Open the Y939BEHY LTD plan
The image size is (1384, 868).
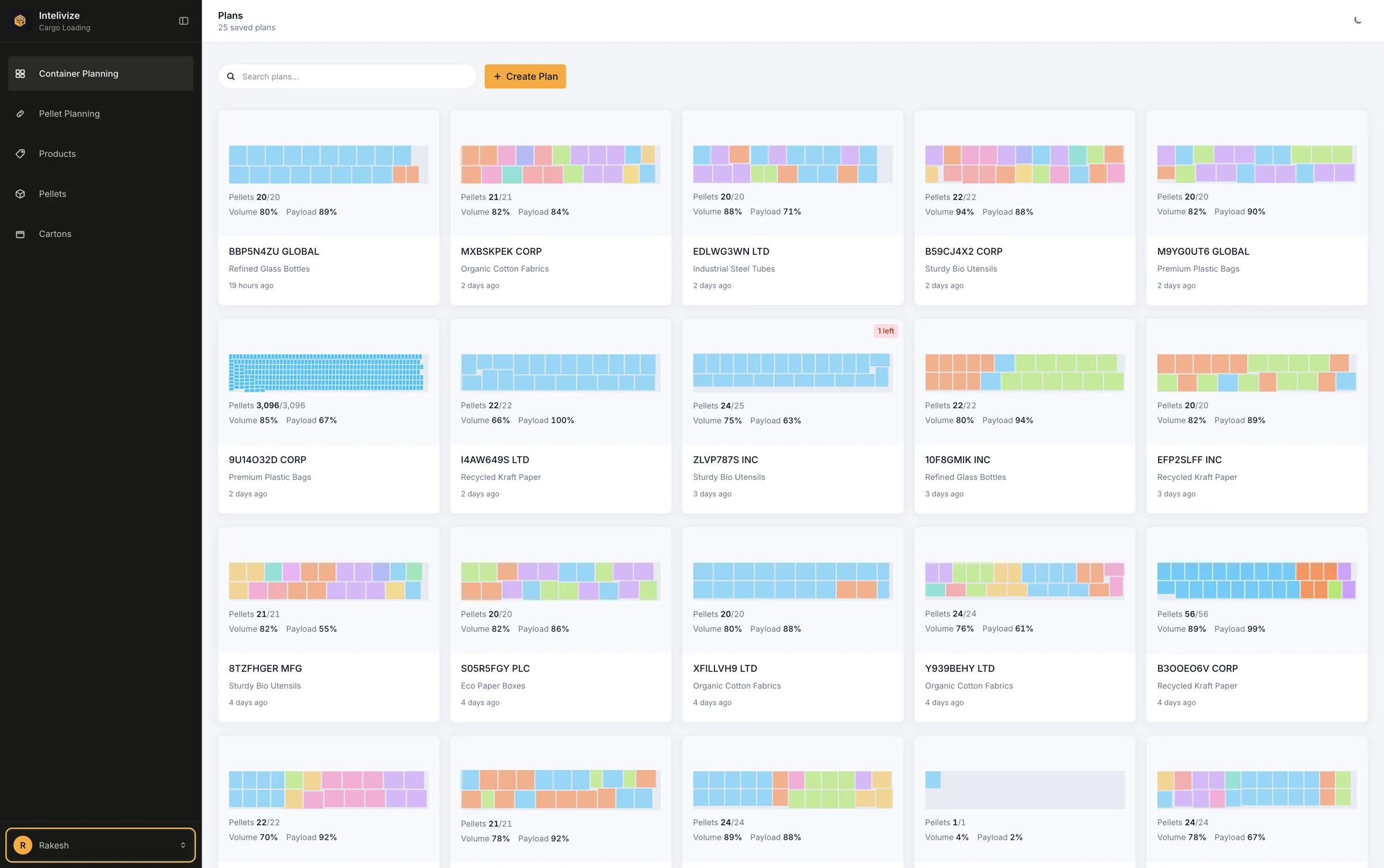click(1025, 625)
